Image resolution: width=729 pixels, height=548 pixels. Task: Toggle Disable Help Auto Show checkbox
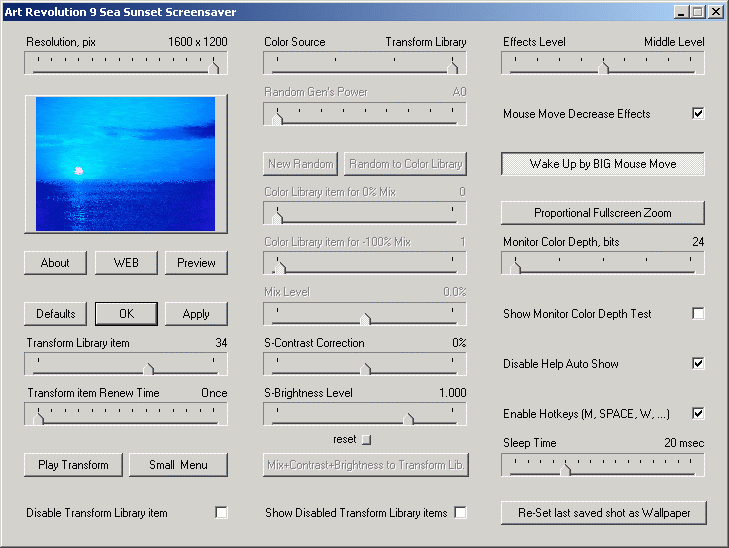click(698, 363)
